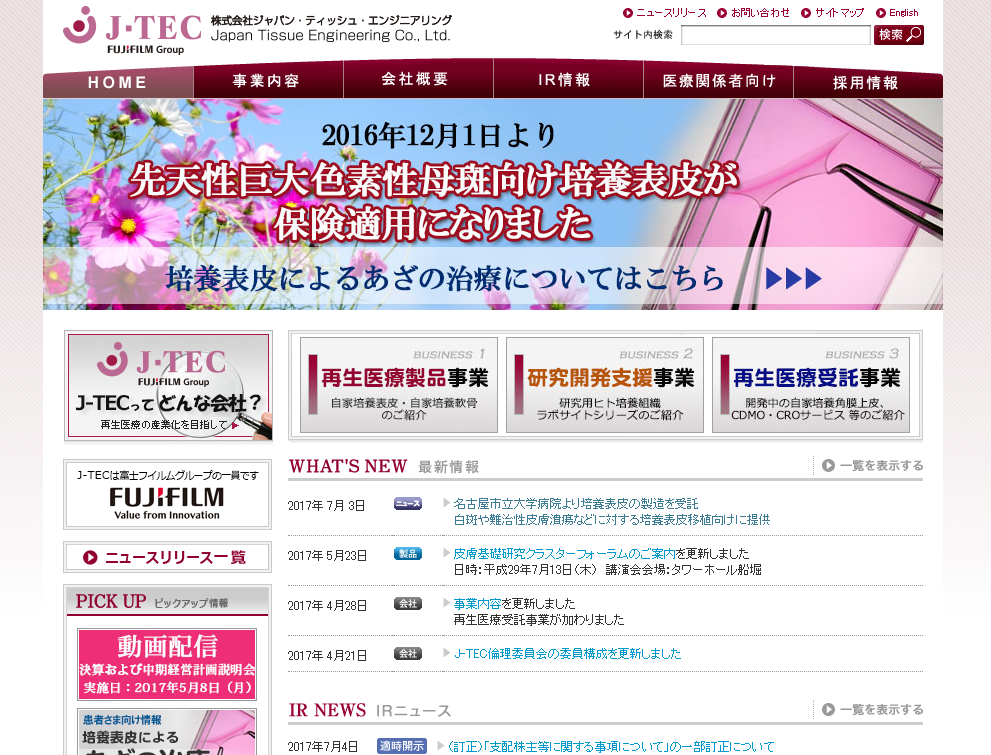Click 会社 tag icon on April 28 entry
991x755 pixels.
408,603
